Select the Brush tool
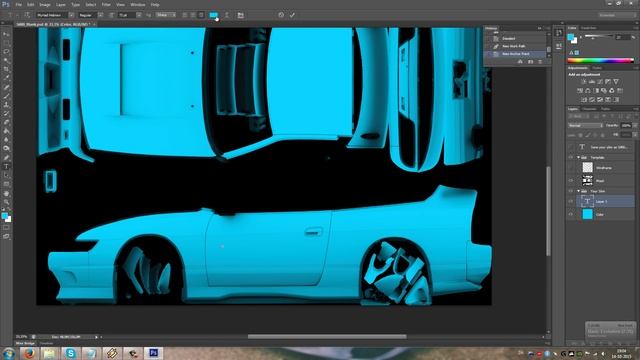This screenshot has width=640, height=360. point(6,96)
